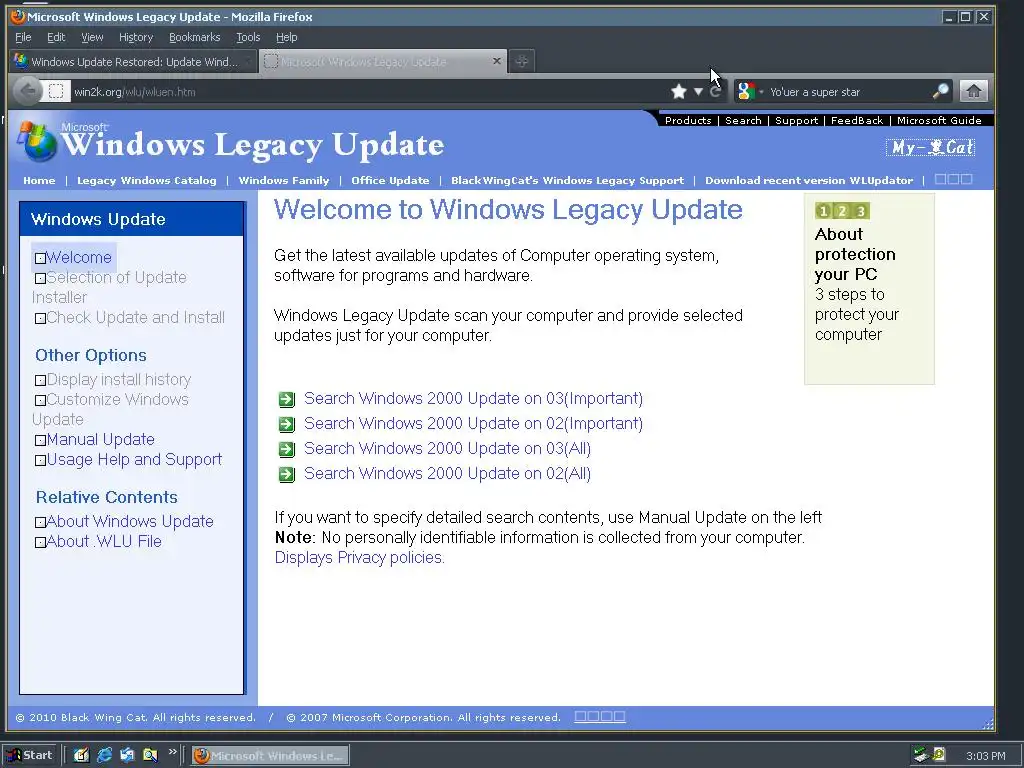Viewport: 1024px width, 768px height.
Task: Click the box icon beside About Windows Update
Action: 40,522
